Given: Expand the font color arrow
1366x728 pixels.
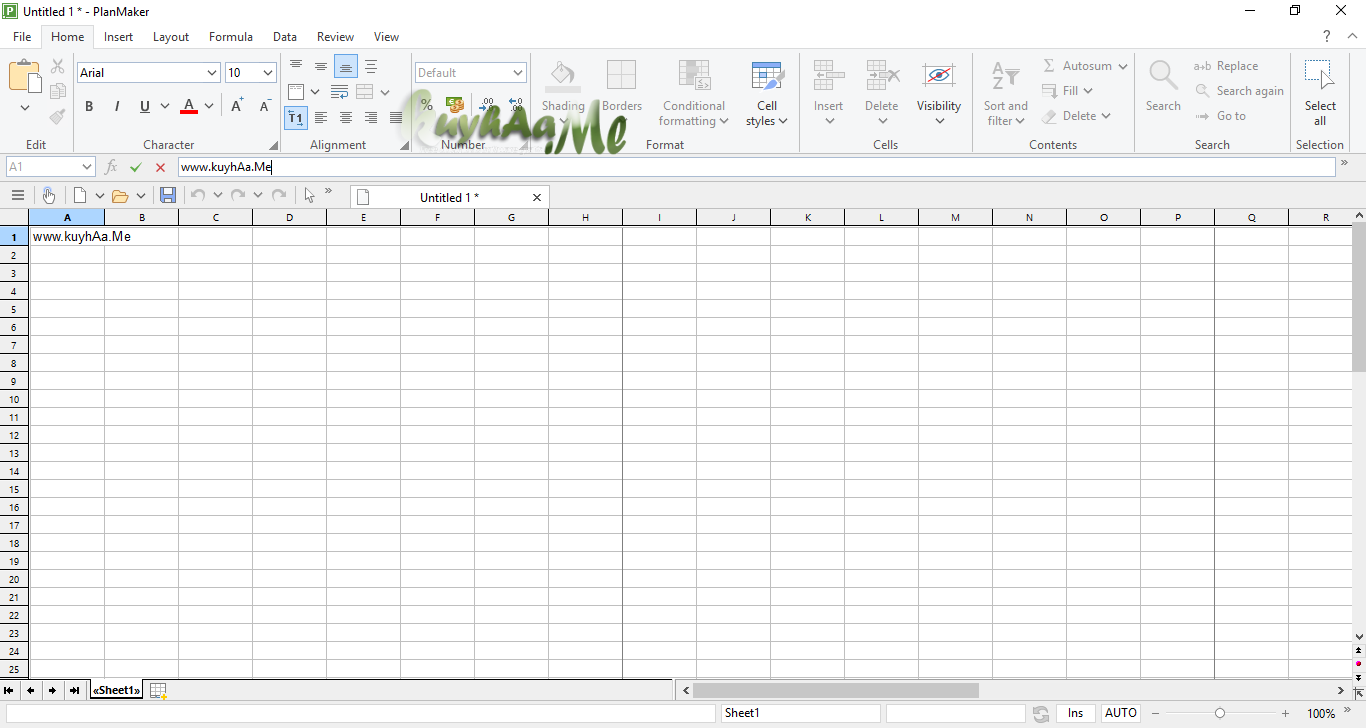Looking at the screenshot, I should coord(209,106).
